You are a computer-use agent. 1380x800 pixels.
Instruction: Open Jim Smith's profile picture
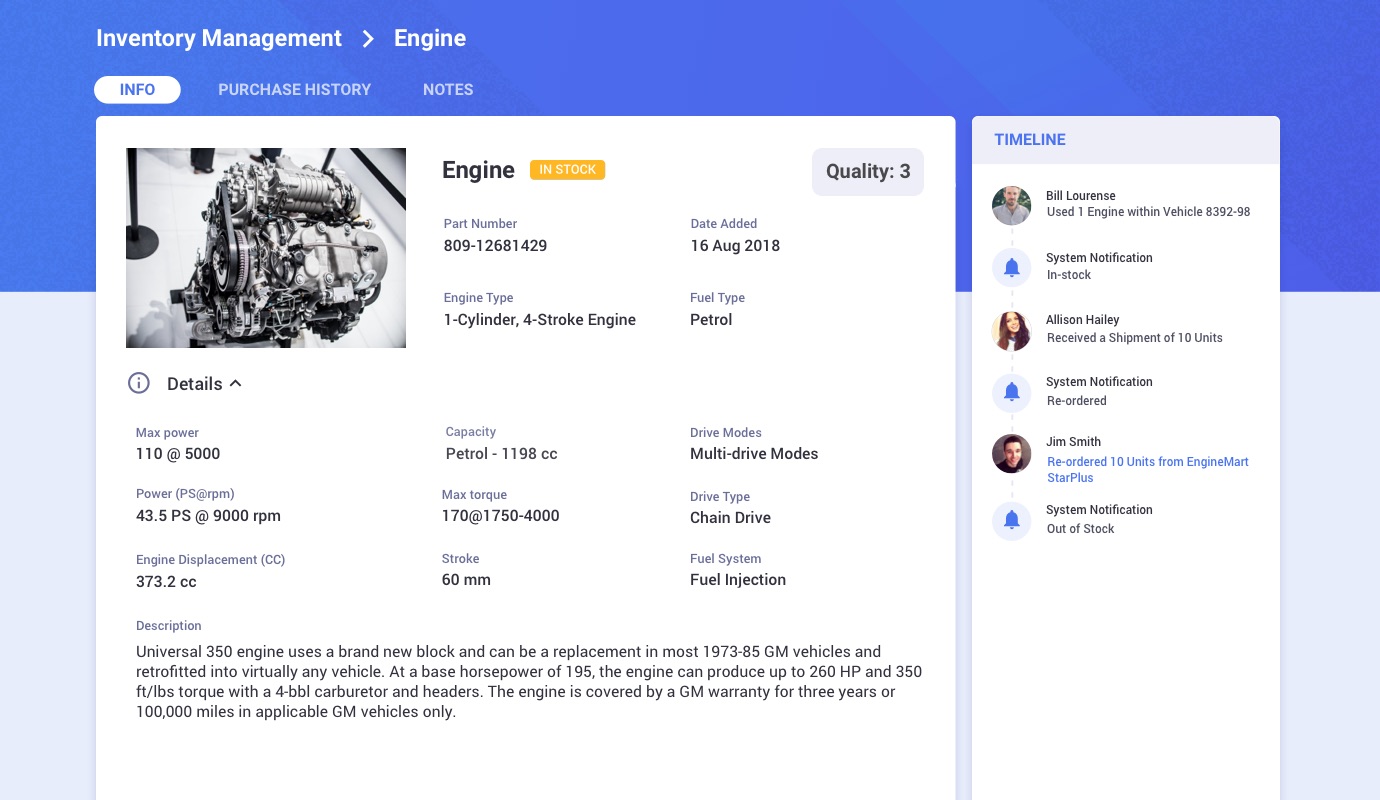(1011, 453)
